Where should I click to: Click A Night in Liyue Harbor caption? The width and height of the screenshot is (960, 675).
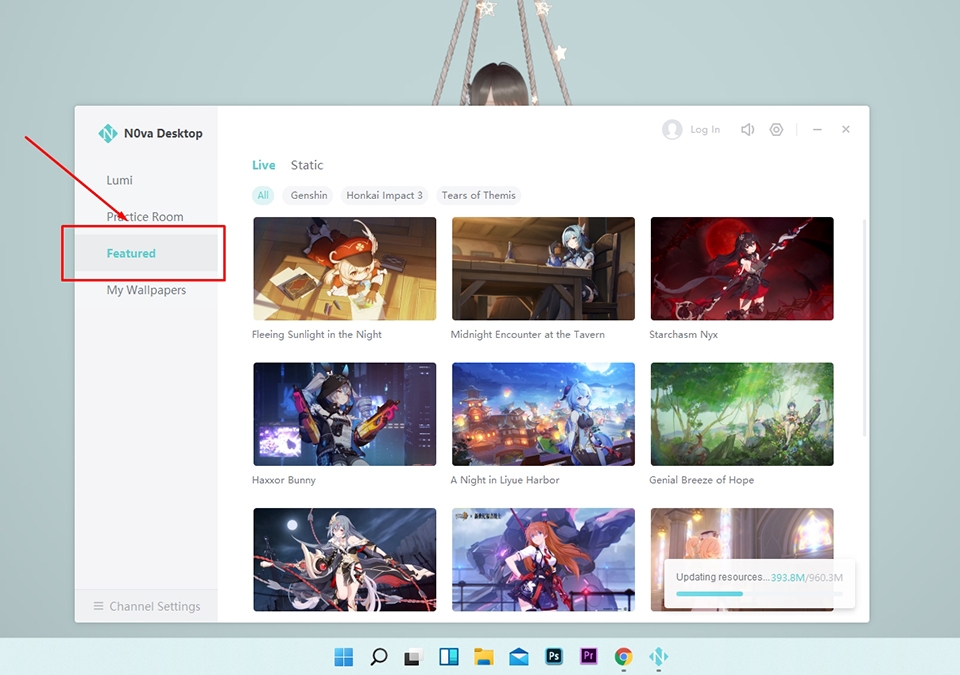(x=505, y=480)
